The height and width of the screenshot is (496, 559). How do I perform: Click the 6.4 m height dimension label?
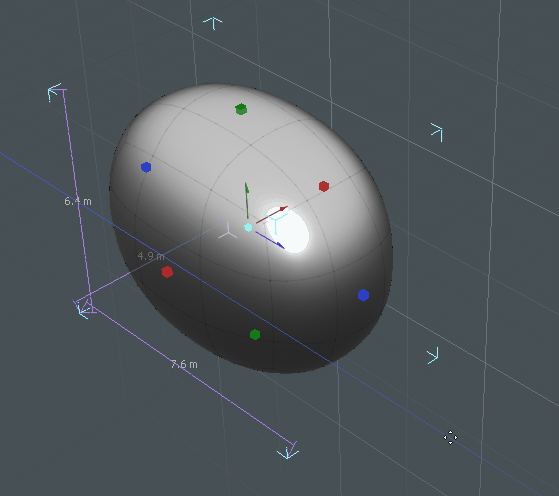coord(78,201)
